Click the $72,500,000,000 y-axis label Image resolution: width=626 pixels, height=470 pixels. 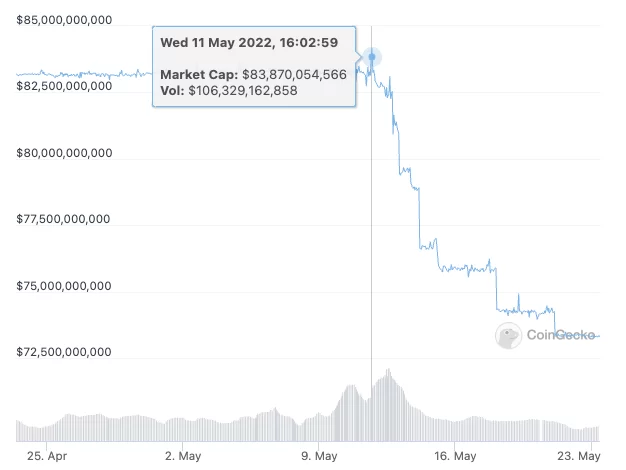click(x=64, y=354)
